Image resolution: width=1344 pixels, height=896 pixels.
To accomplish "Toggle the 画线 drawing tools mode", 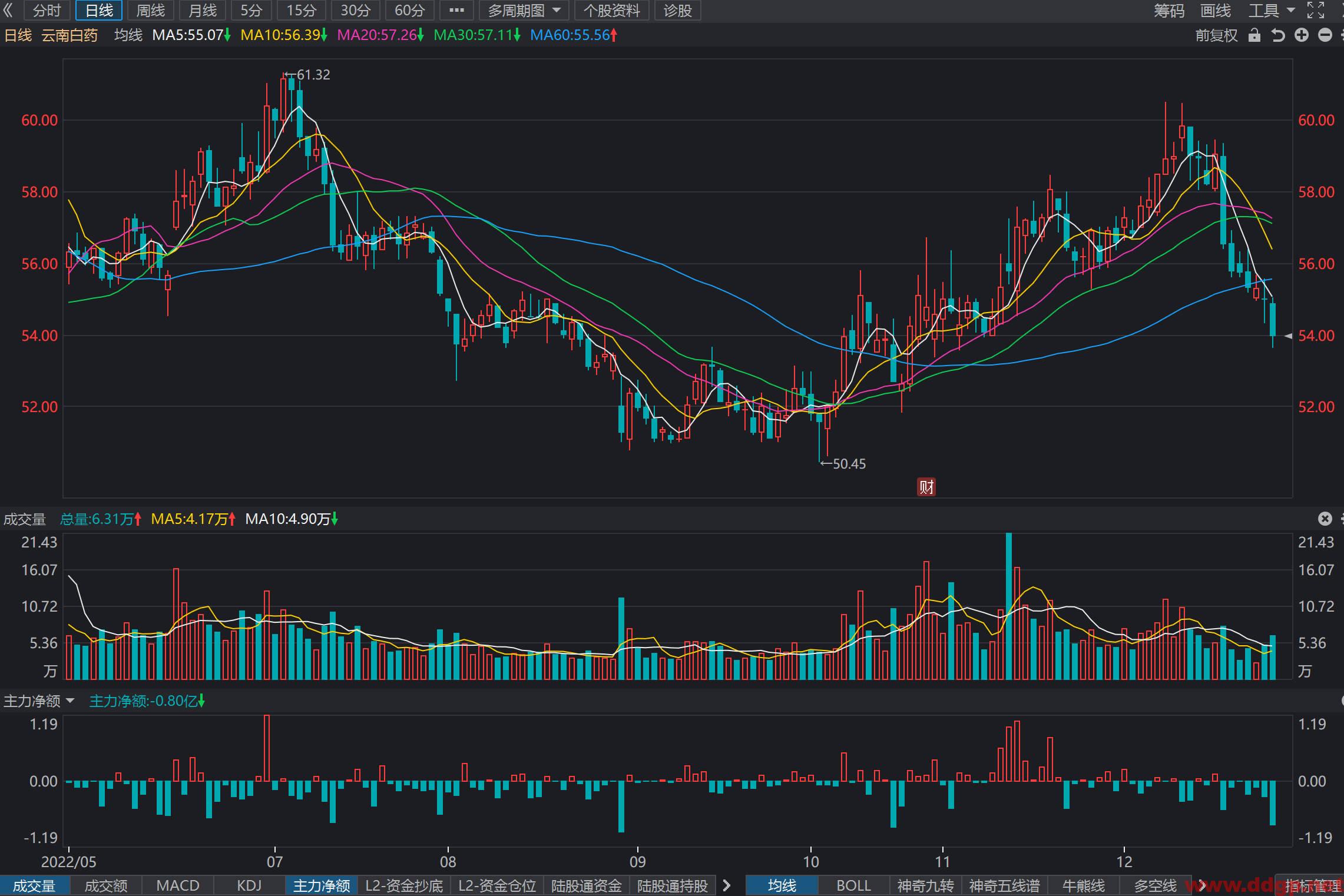I will (x=1216, y=10).
